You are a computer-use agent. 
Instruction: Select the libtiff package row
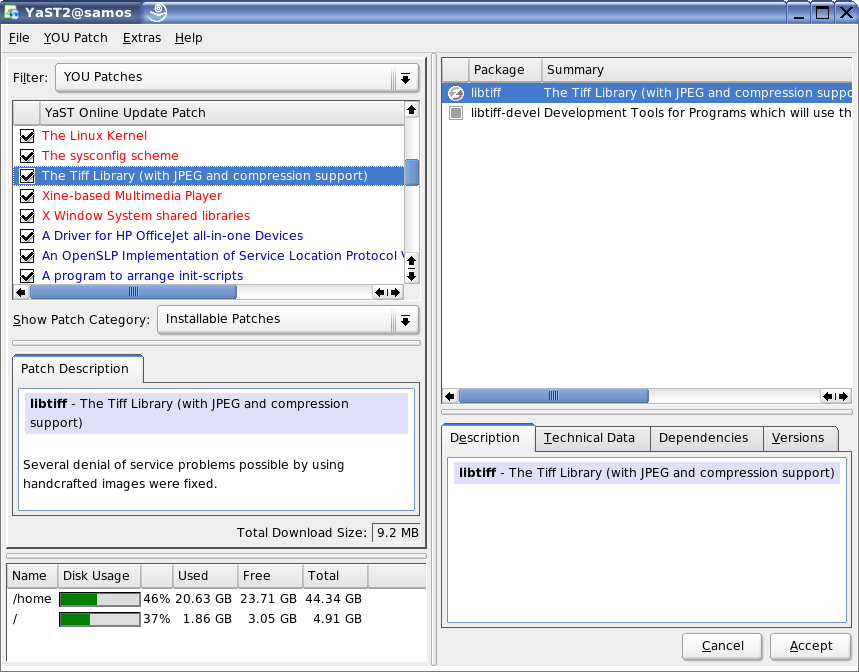tap(647, 93)
